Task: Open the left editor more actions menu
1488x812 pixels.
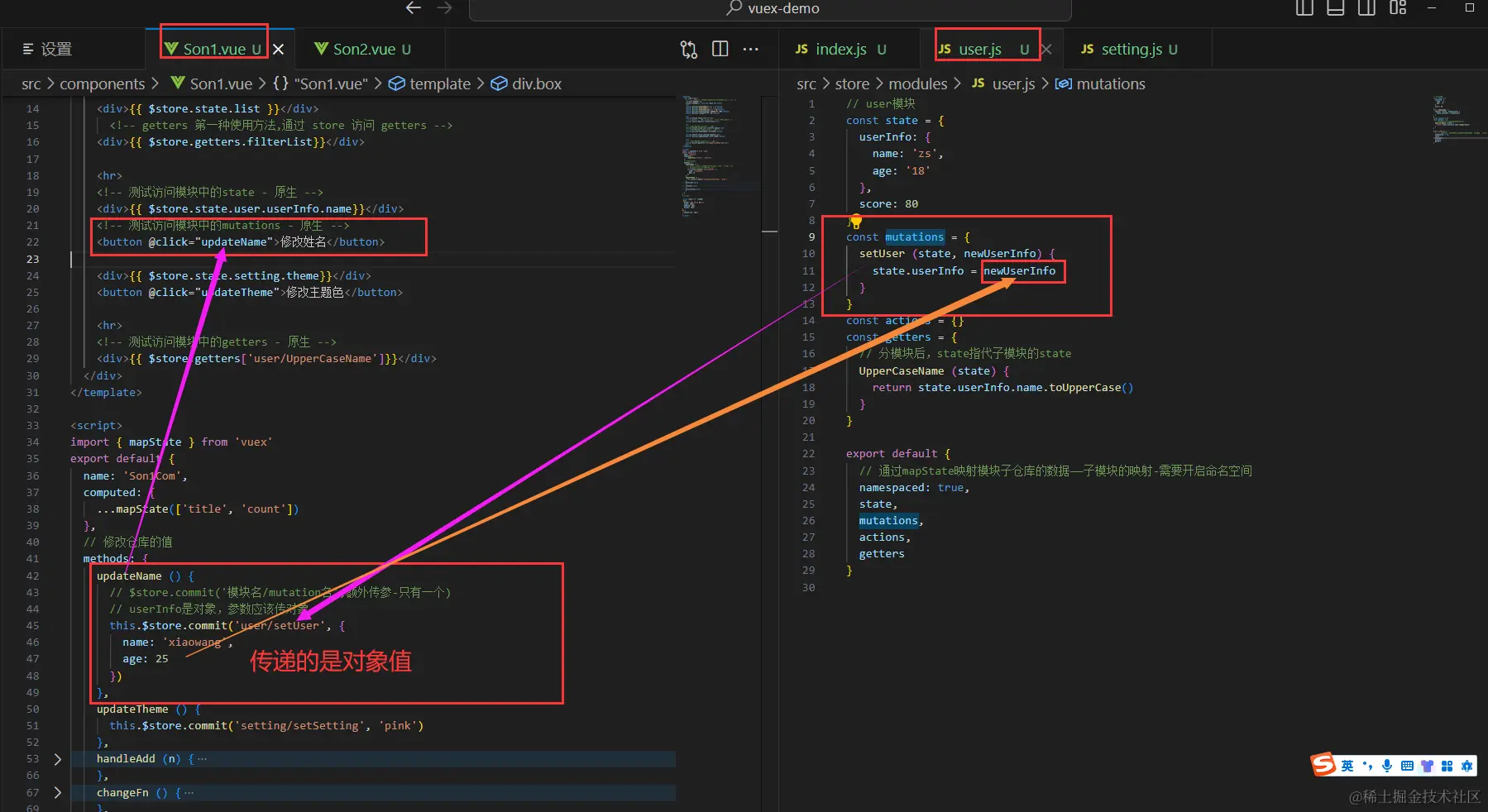Action: 750,49
